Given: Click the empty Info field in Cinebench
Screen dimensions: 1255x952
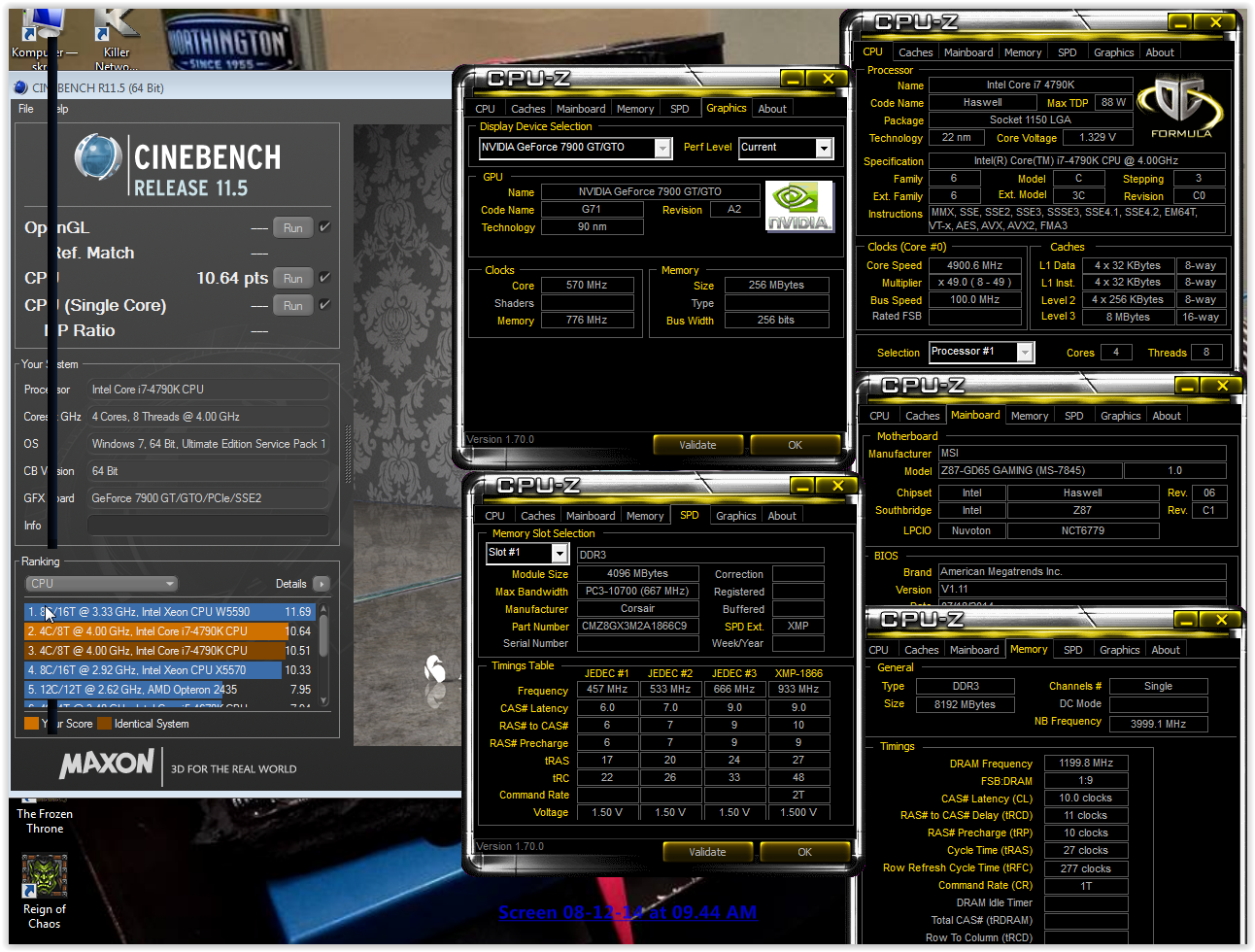Looking at the screenshot, I should coord(207,526).
